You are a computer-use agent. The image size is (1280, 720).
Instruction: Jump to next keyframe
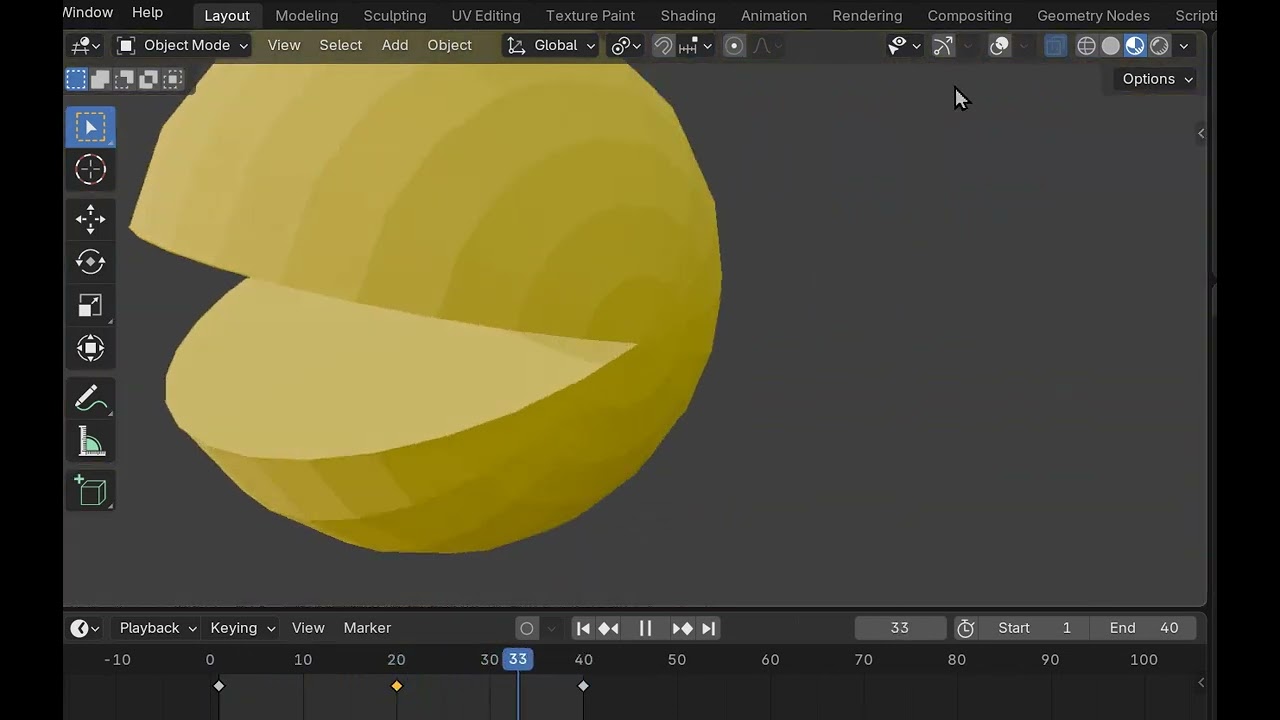683,628
